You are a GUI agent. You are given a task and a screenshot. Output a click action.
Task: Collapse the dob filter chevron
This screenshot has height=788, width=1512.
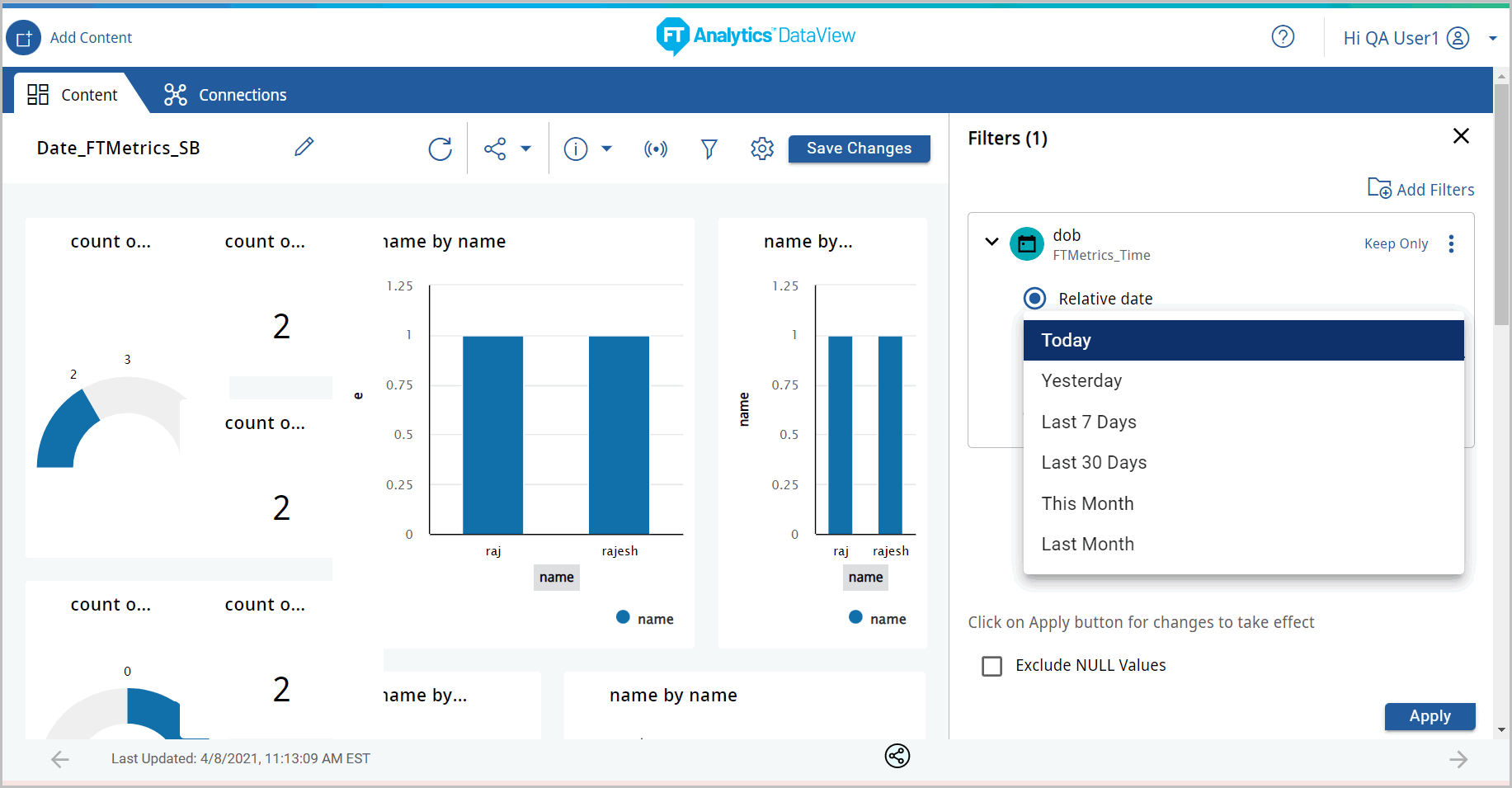click(x=992, y=243)
